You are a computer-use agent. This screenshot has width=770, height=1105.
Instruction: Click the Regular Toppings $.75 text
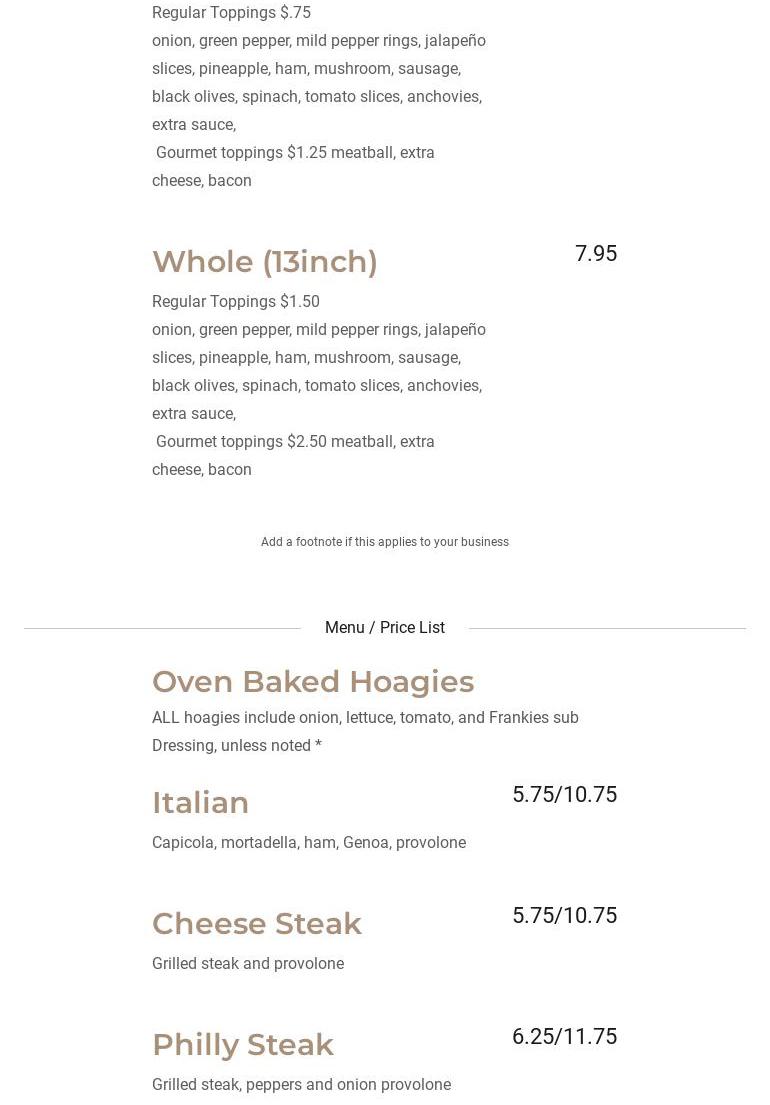pos(231,13)
